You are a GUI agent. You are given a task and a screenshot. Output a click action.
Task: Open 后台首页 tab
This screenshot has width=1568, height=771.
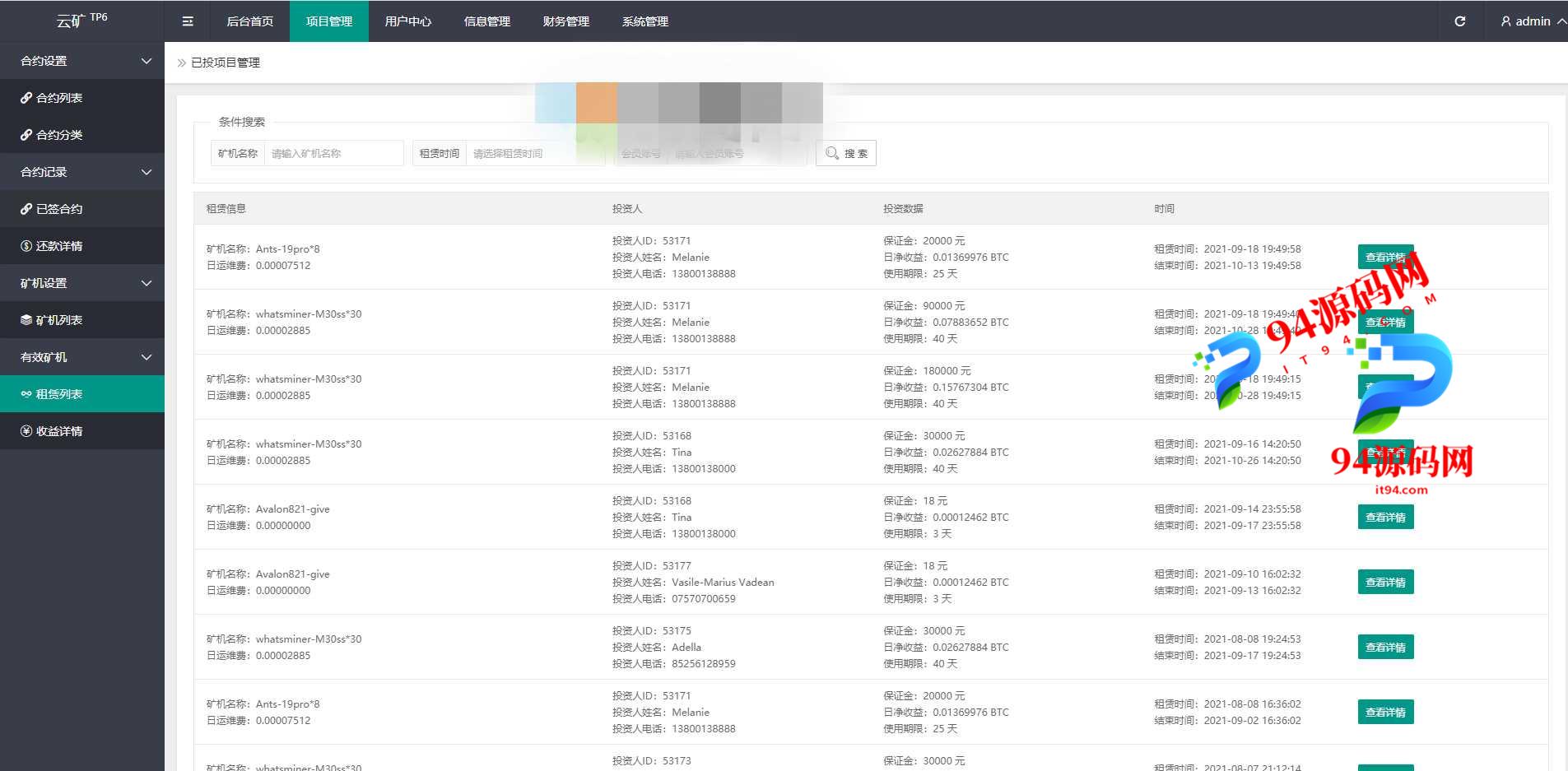click(250, 21)
